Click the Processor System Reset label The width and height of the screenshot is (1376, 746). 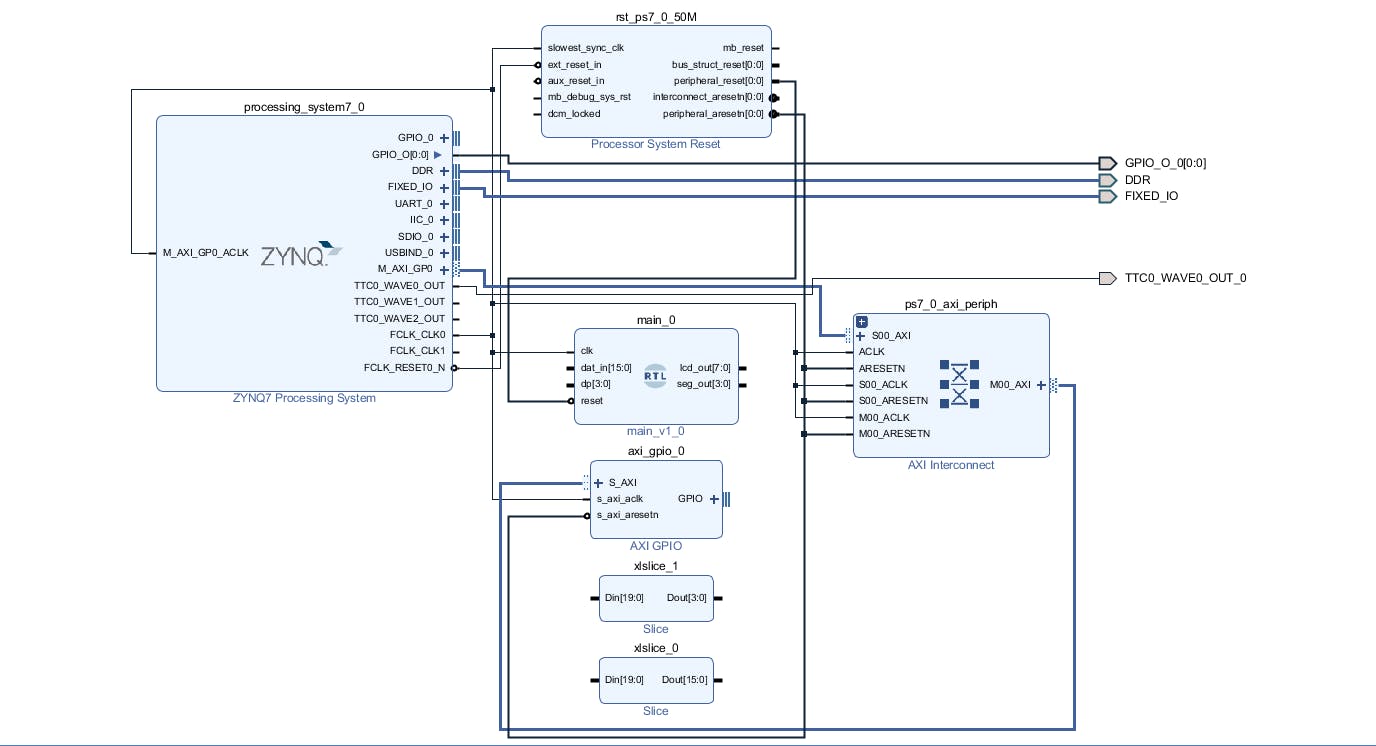(656, 144)
